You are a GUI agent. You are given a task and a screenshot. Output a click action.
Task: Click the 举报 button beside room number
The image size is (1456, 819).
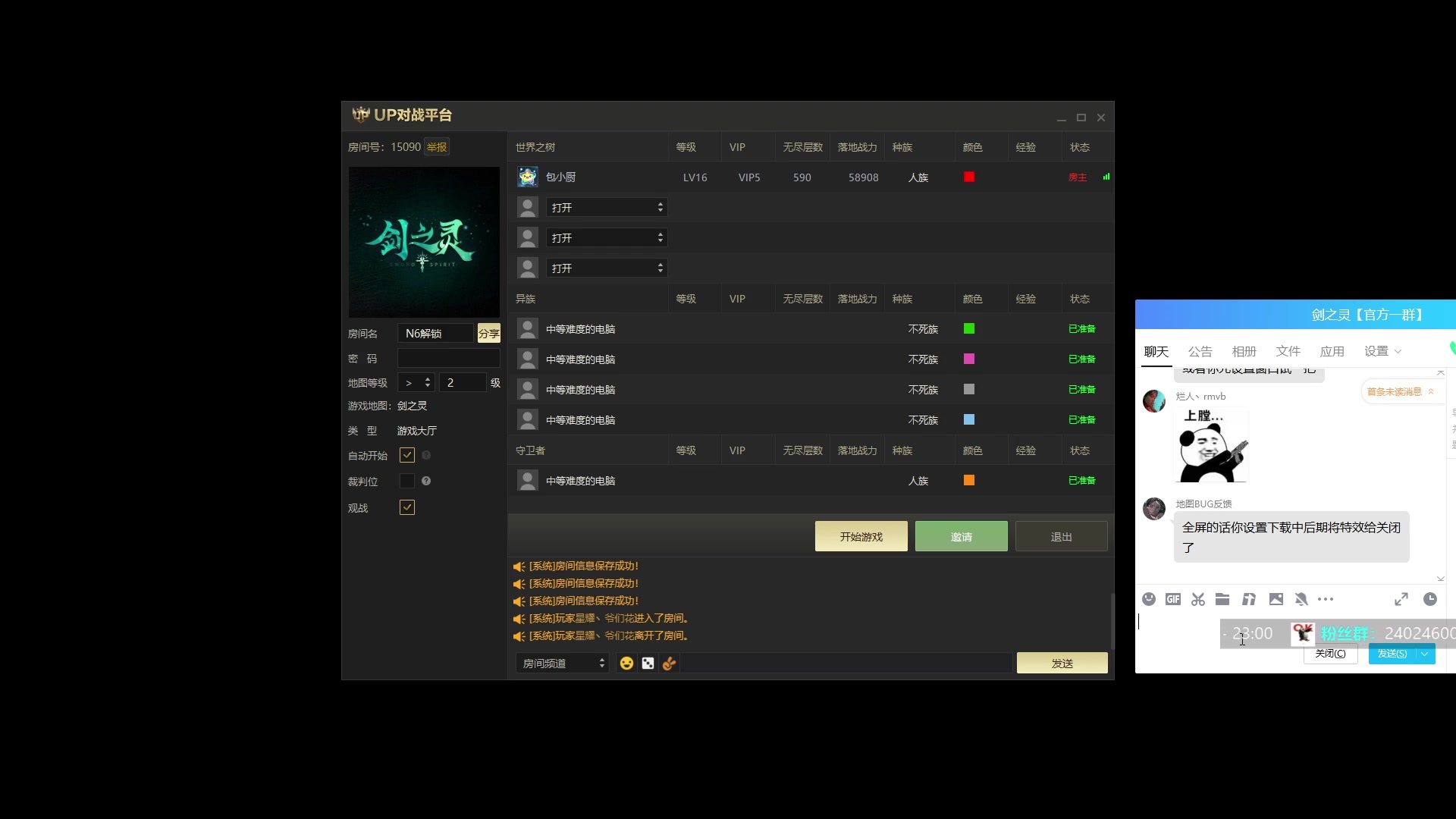pos(437,146)
